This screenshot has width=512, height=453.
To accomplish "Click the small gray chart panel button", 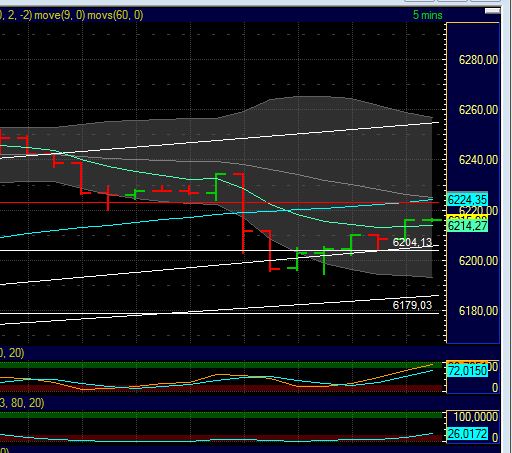I will (x=492, y=11).
